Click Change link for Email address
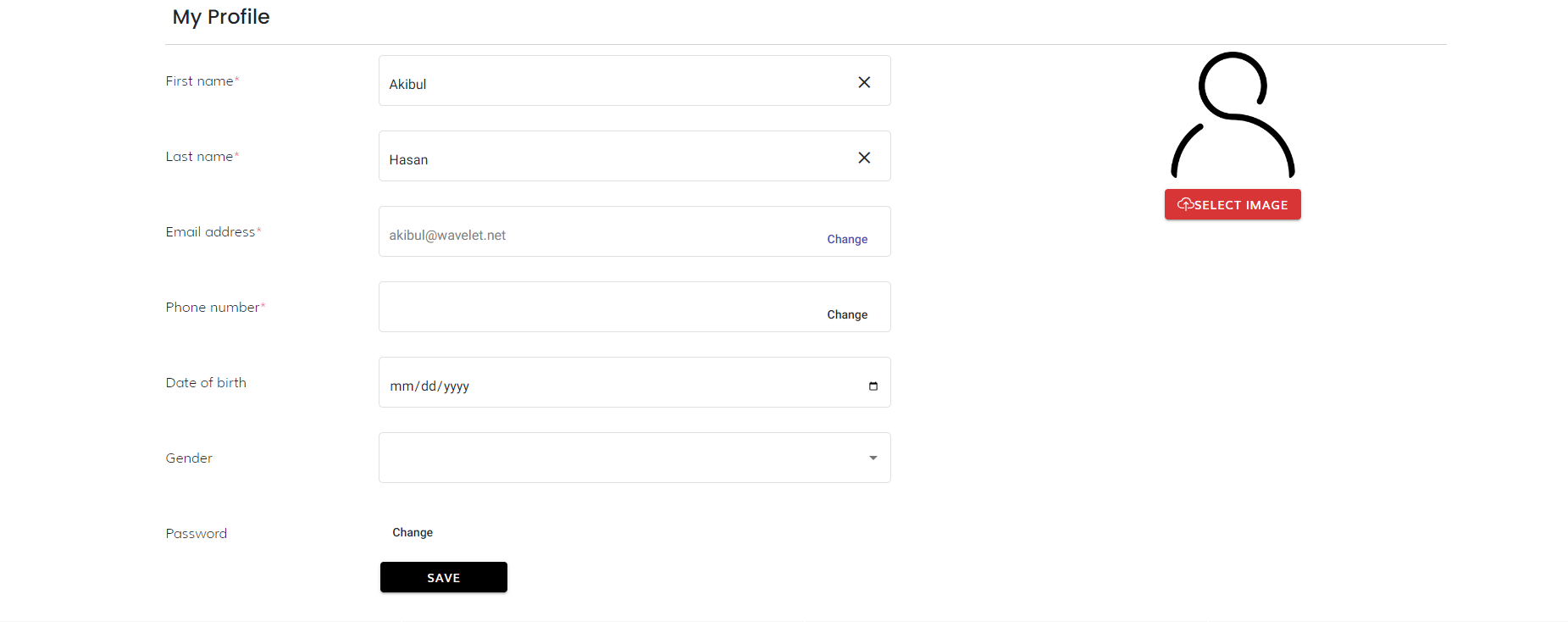 click(847, 239)
